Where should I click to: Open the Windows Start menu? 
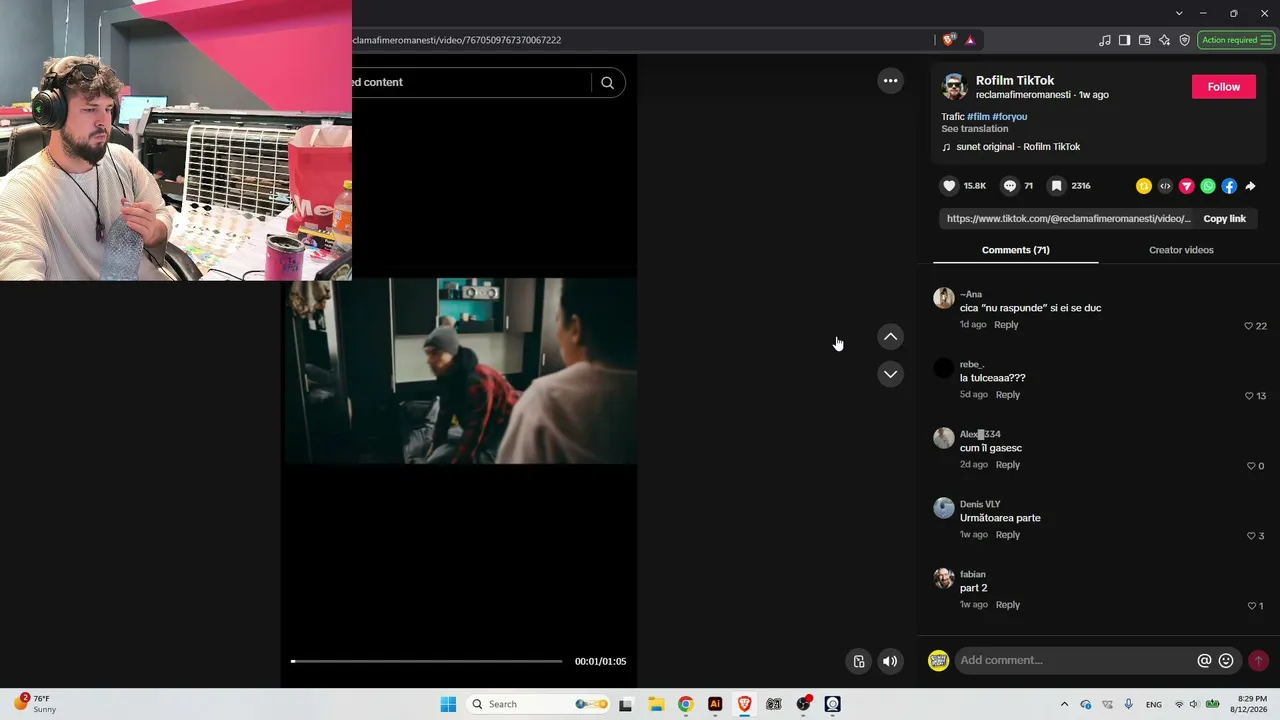(448, 704)
